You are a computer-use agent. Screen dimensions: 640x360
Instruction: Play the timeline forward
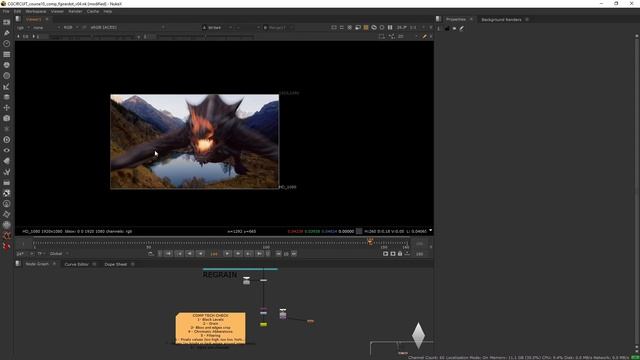[x=227, y=254]
